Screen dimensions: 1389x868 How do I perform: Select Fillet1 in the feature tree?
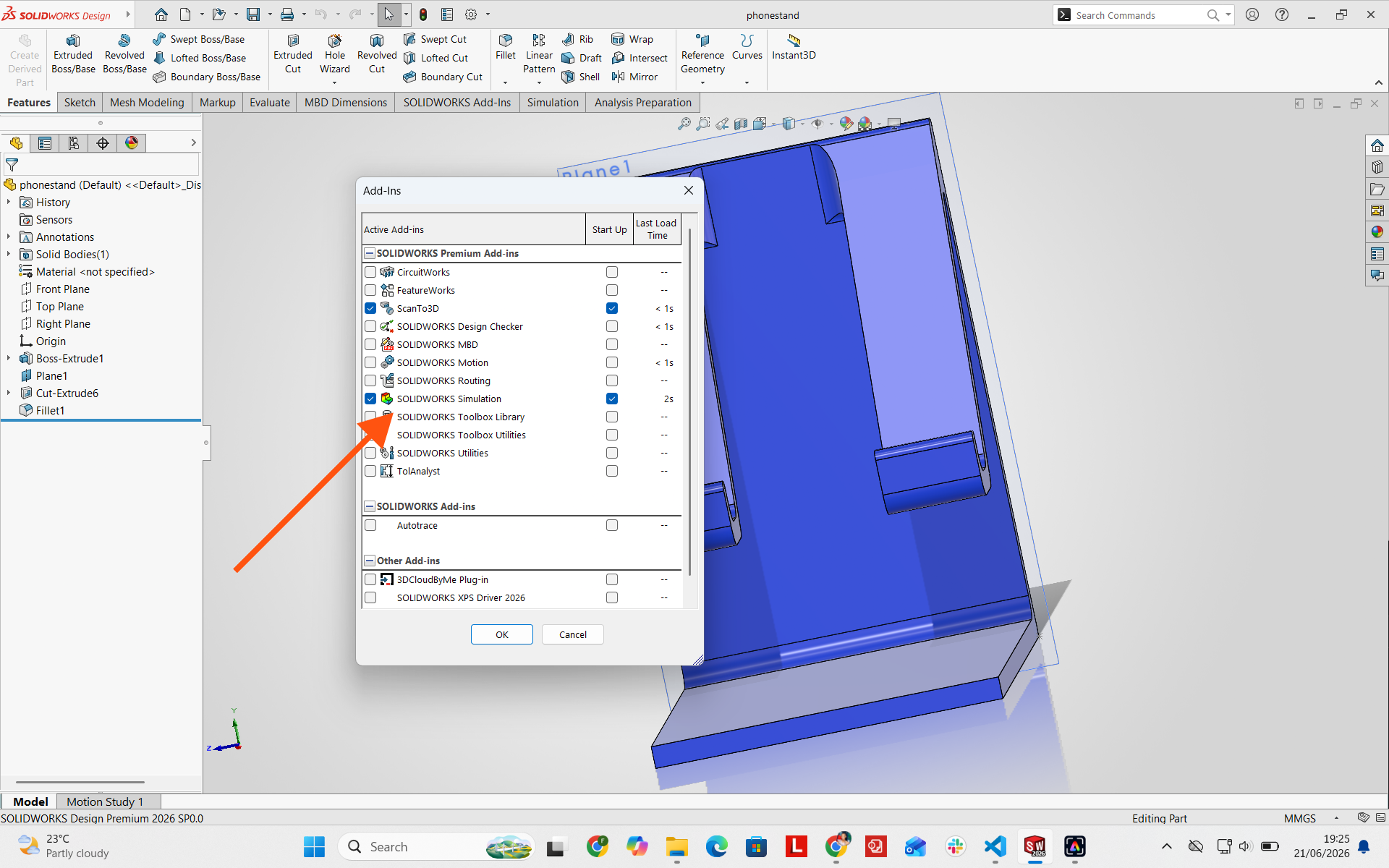[x=51, y=411]
